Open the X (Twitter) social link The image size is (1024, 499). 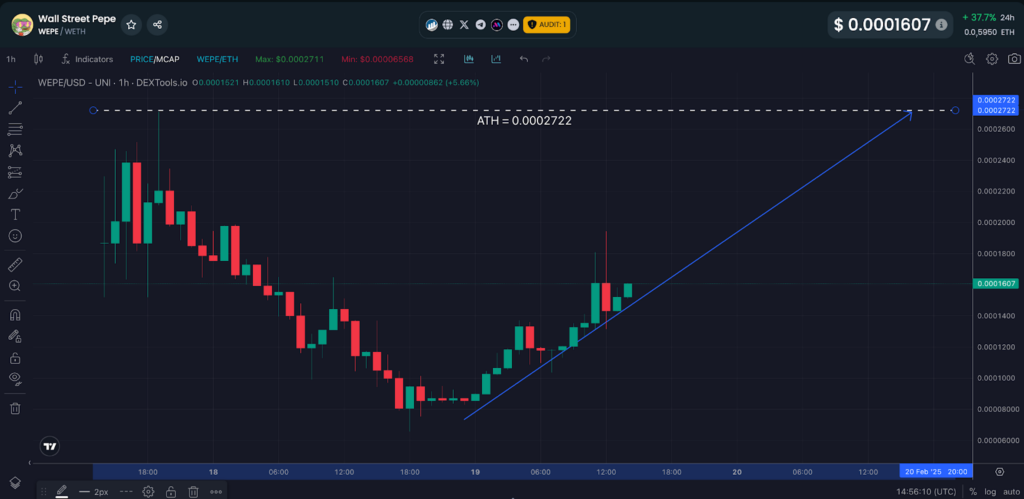point(464,24)
